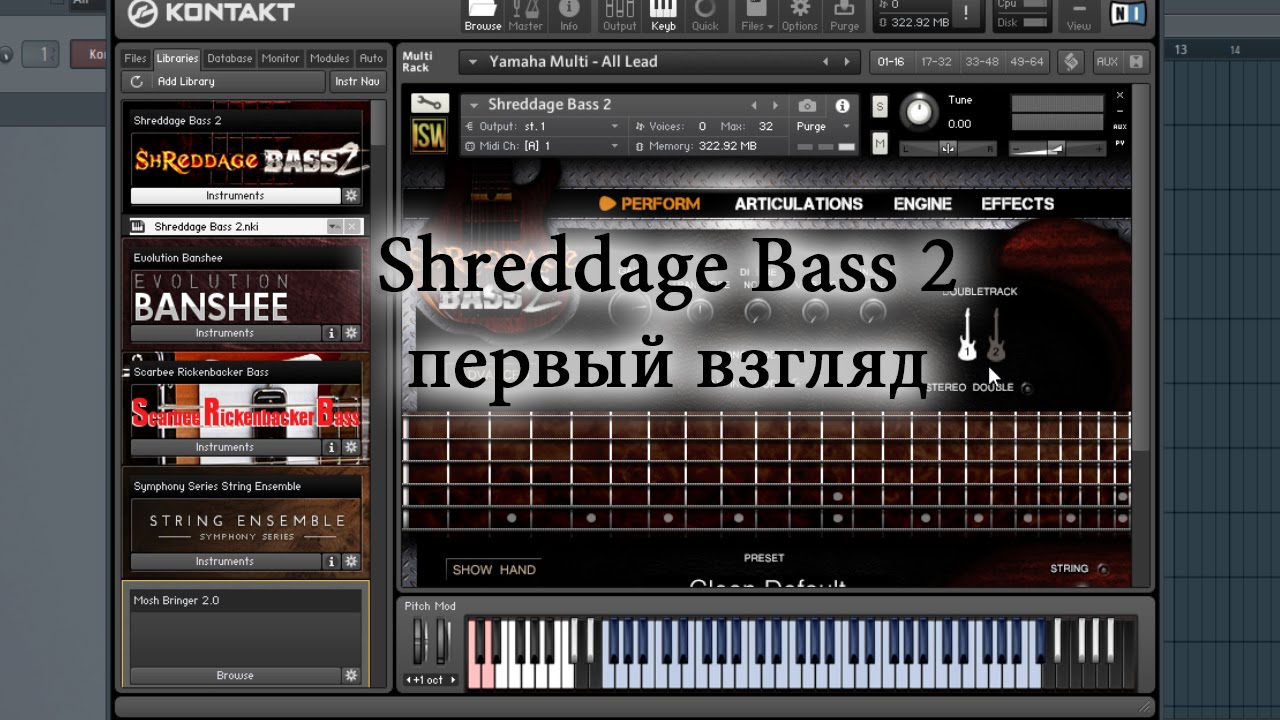Open the View menu in toolbar

(x=1079, y=16)
